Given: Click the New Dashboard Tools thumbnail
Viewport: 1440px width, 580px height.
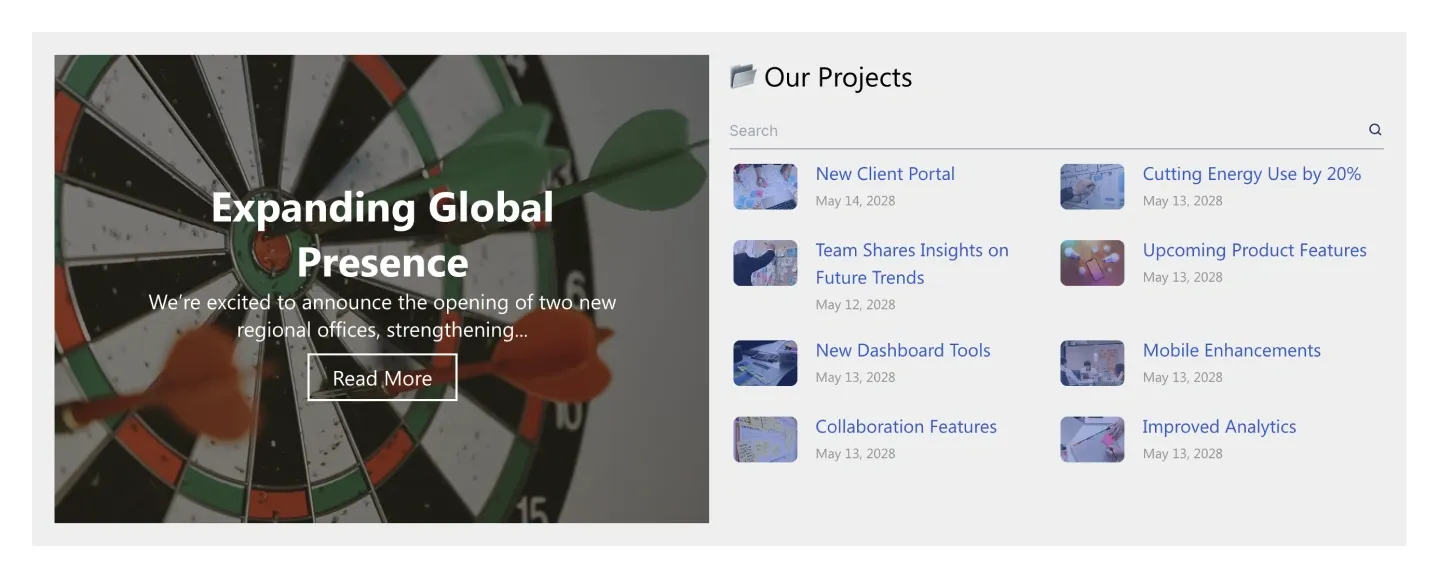Looking at the screenshot, I should click(765, 363).
